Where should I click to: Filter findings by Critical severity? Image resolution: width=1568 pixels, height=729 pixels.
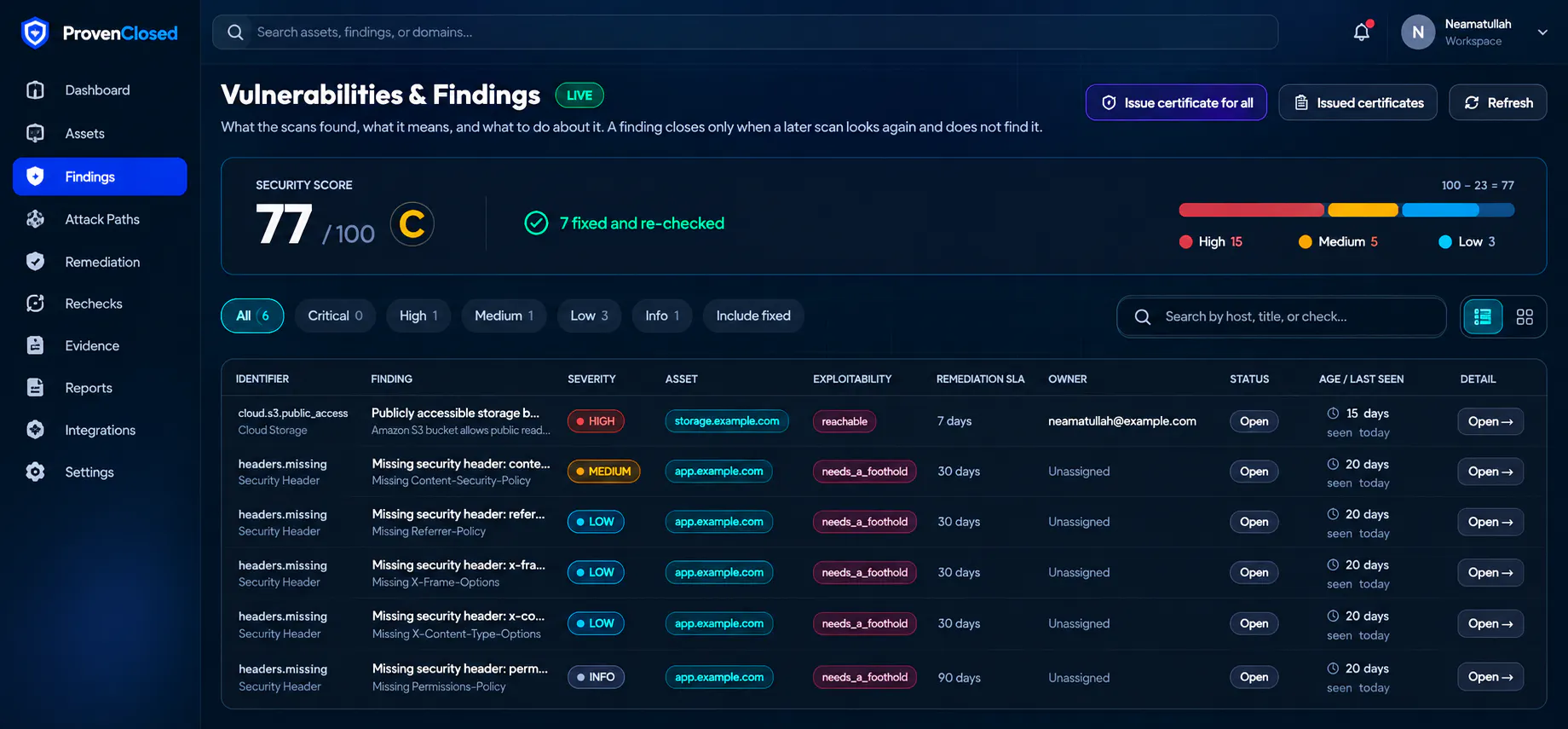point(335,316)
